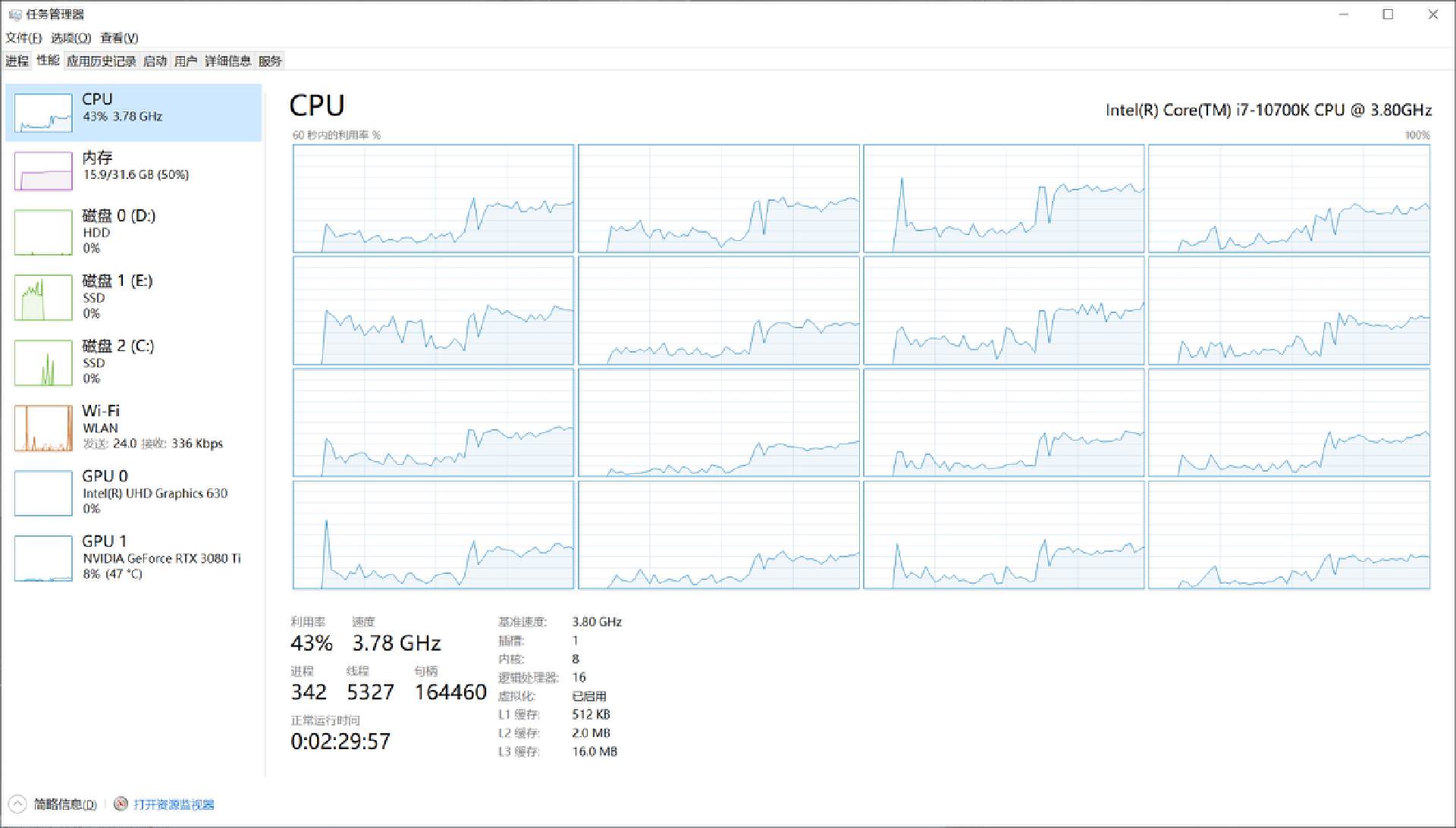Open the 服务 tab
Image resolution: width=1456 pixels, height=828 pixels.
tap(270, 61)
